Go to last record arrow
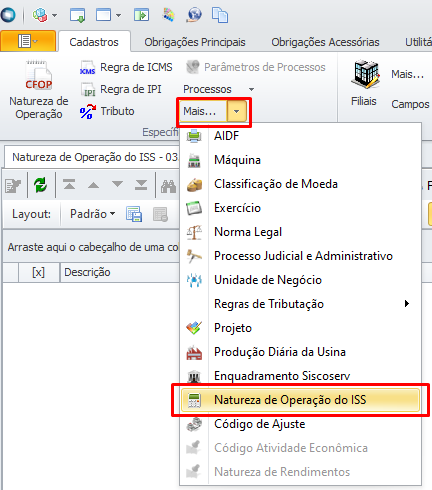 (141, 185)
